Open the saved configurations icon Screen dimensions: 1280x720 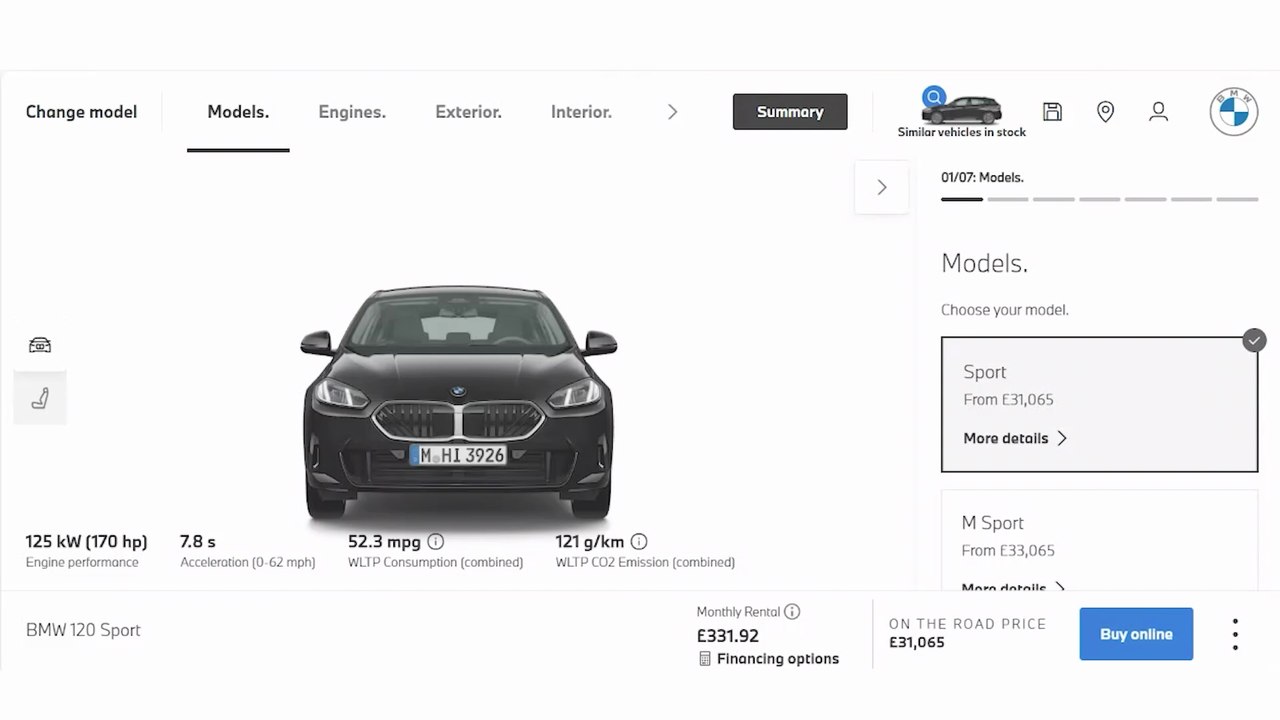[1052, 112]
